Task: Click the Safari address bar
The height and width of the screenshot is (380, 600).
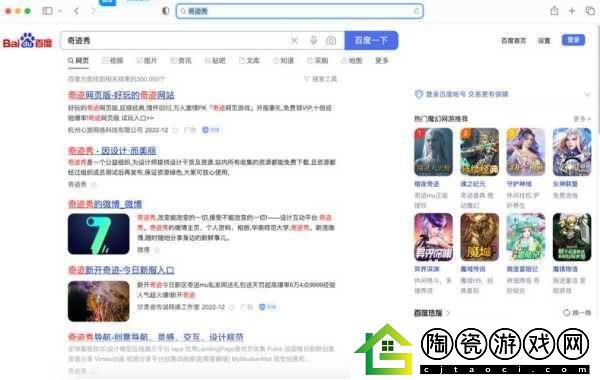Action: [300, 11]
